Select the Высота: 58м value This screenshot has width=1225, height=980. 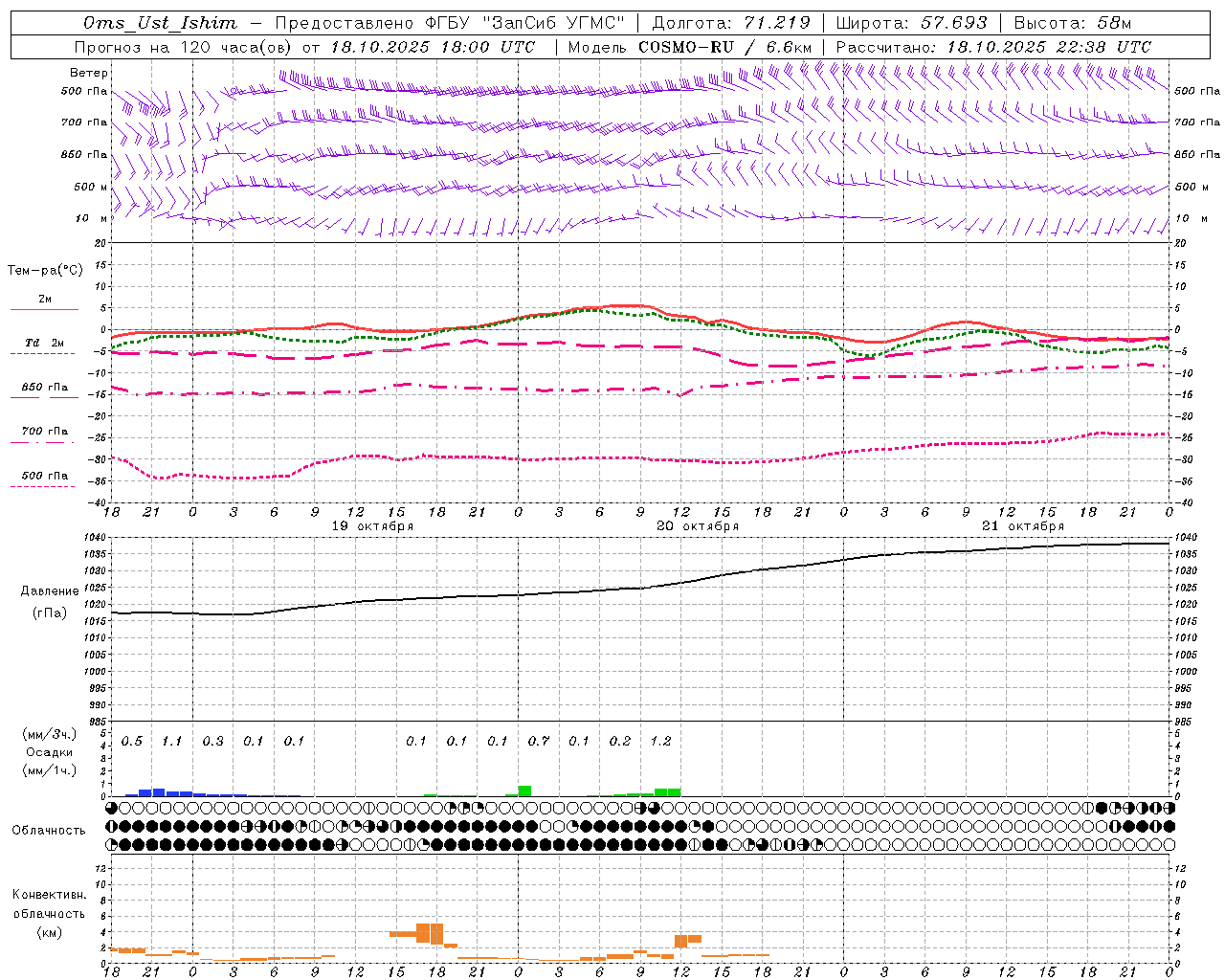tap(1073, 23)
